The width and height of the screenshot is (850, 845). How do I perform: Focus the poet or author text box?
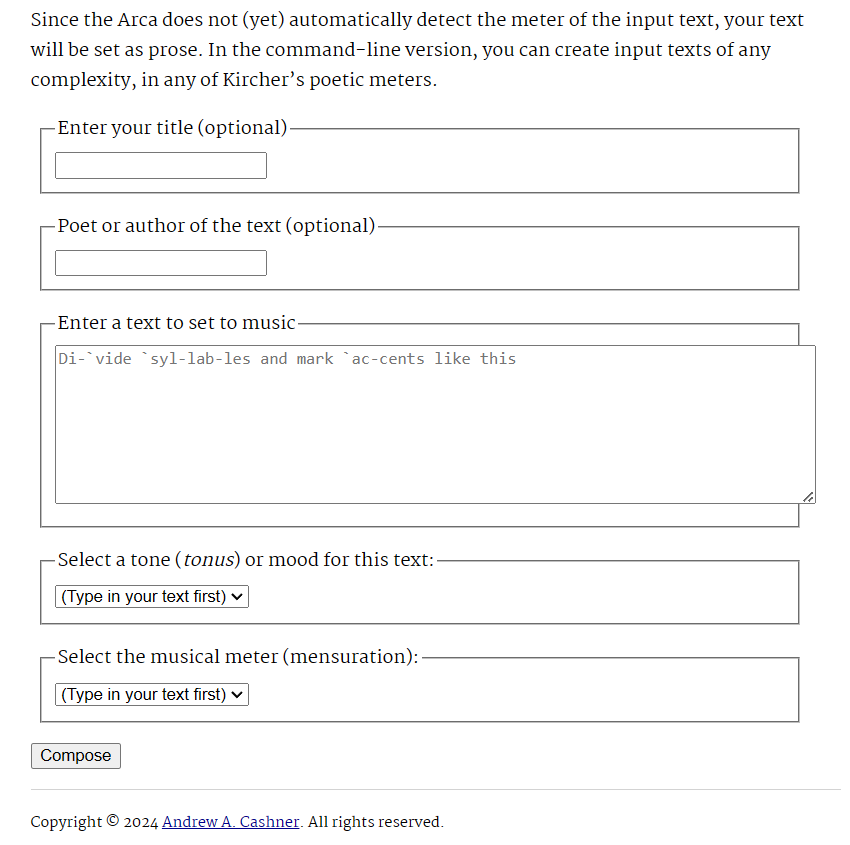(x=160, y=263)
